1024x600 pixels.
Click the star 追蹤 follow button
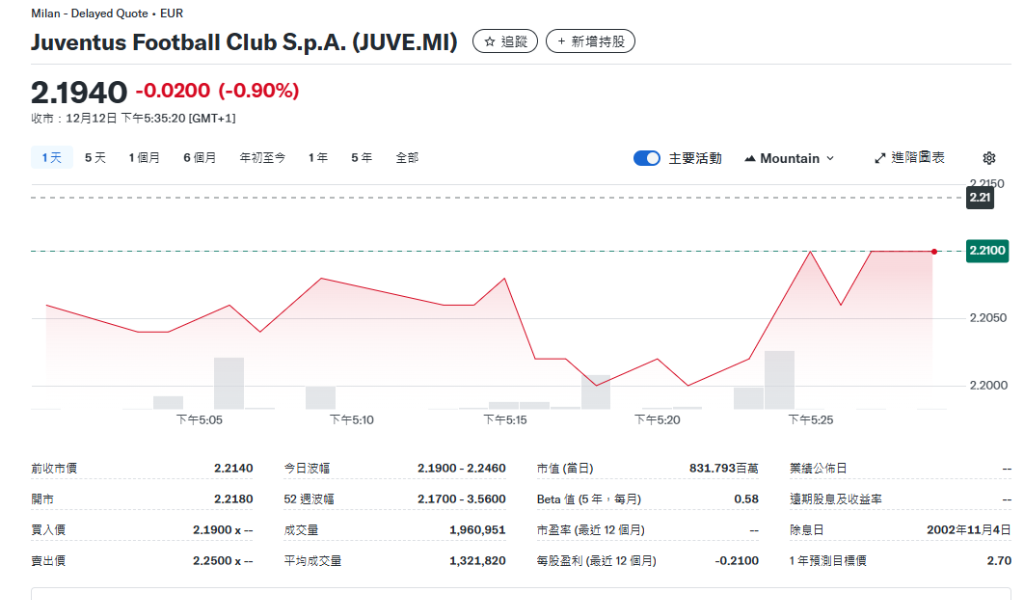tap(505, 42)
